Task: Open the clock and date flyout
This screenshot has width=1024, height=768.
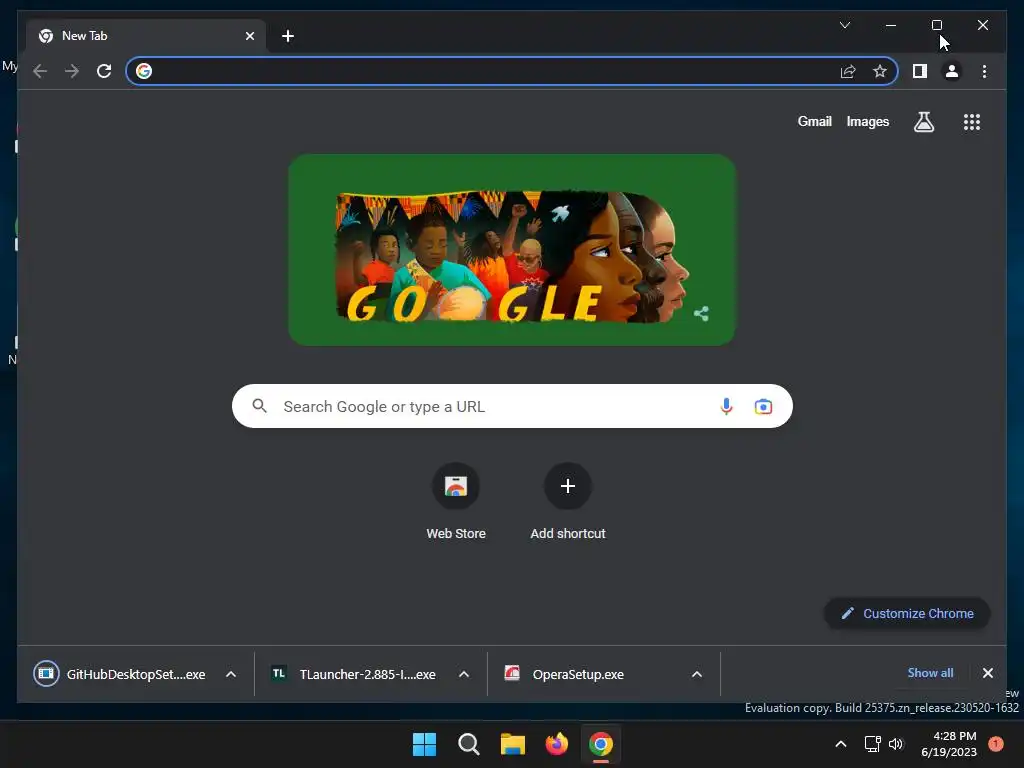Action: point(949,744)
